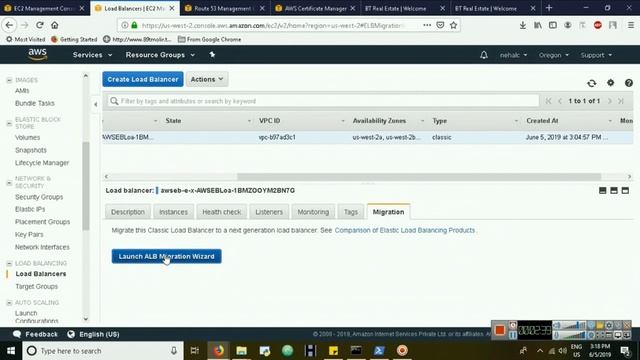Go to last page of results
The image size is (640, 360).
click(x=621, y=101)
